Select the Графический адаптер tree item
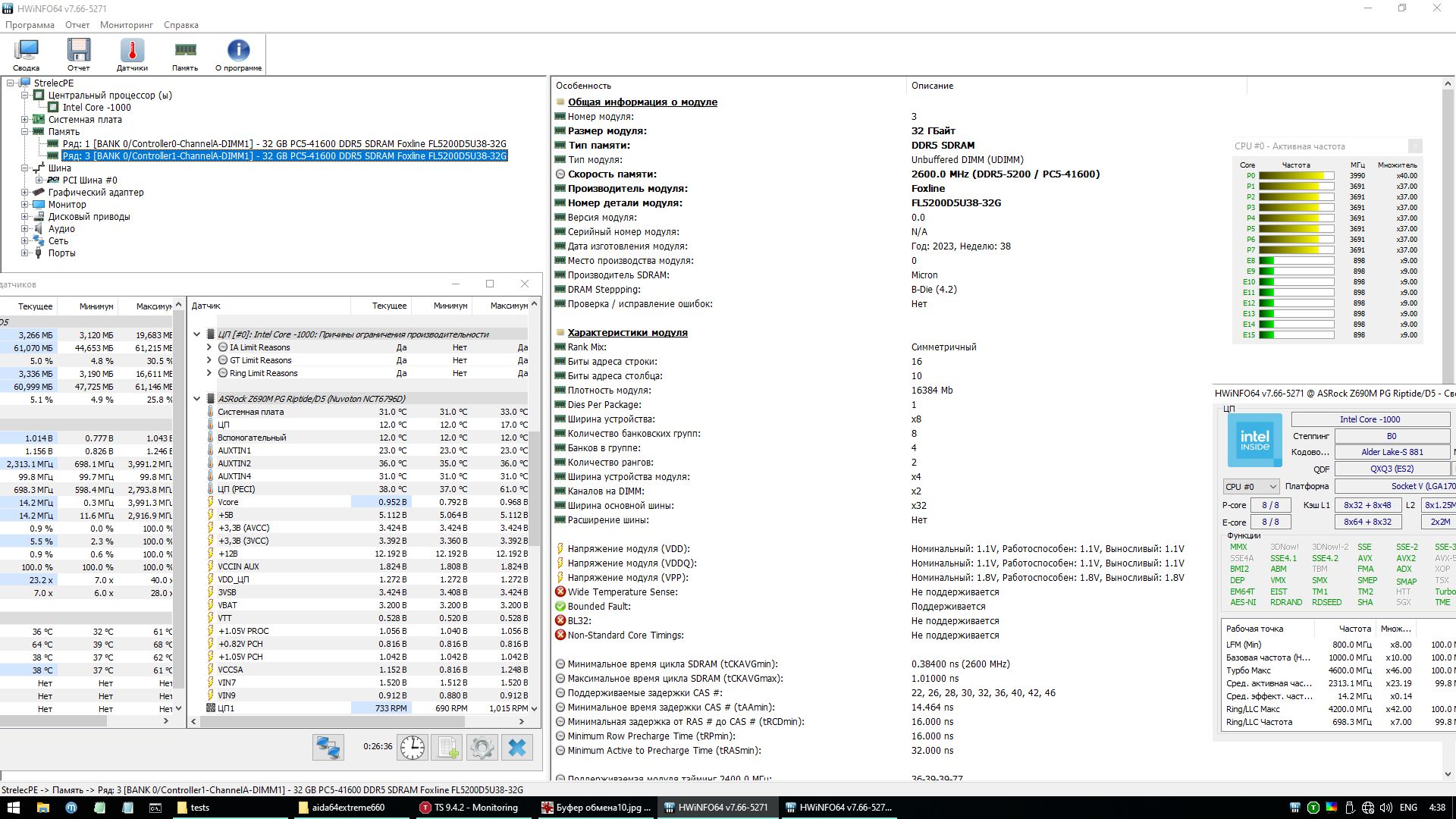Image resolution: width=1456 pixels, height=819 pixels. pyautogui.click(x=96, y=193)
